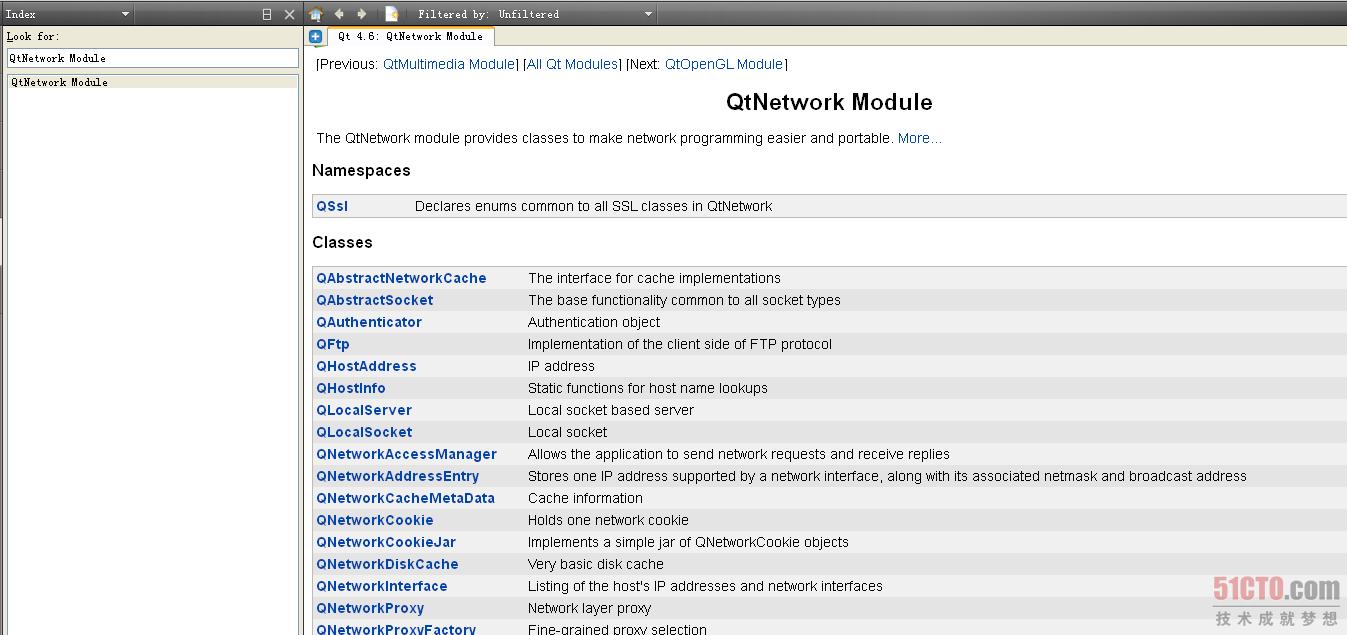Close the Index side panel
This screenshot has height=635, width=1347.
tap(290, 14)
